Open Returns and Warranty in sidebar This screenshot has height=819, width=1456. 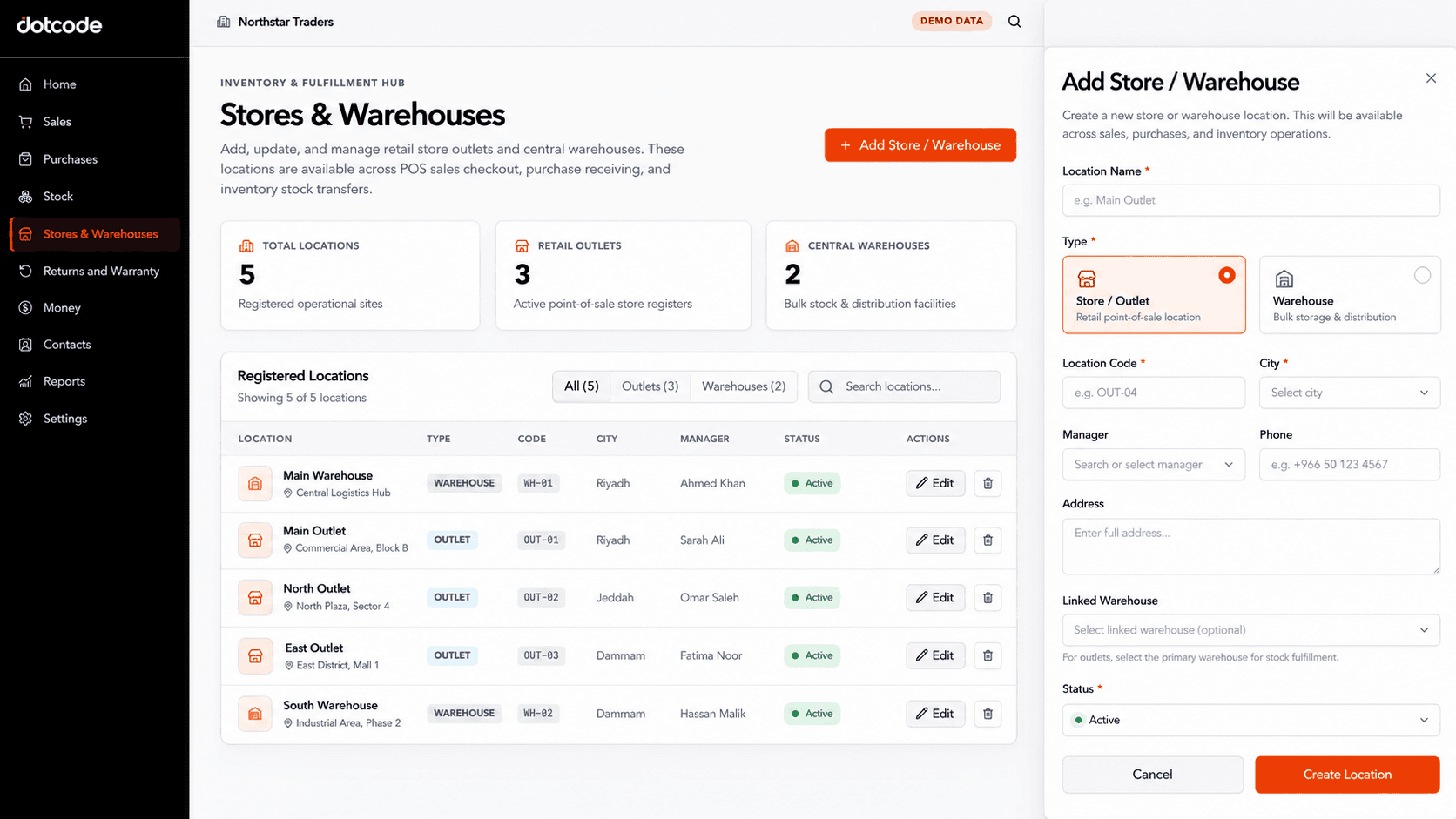[x=95, y=271]
